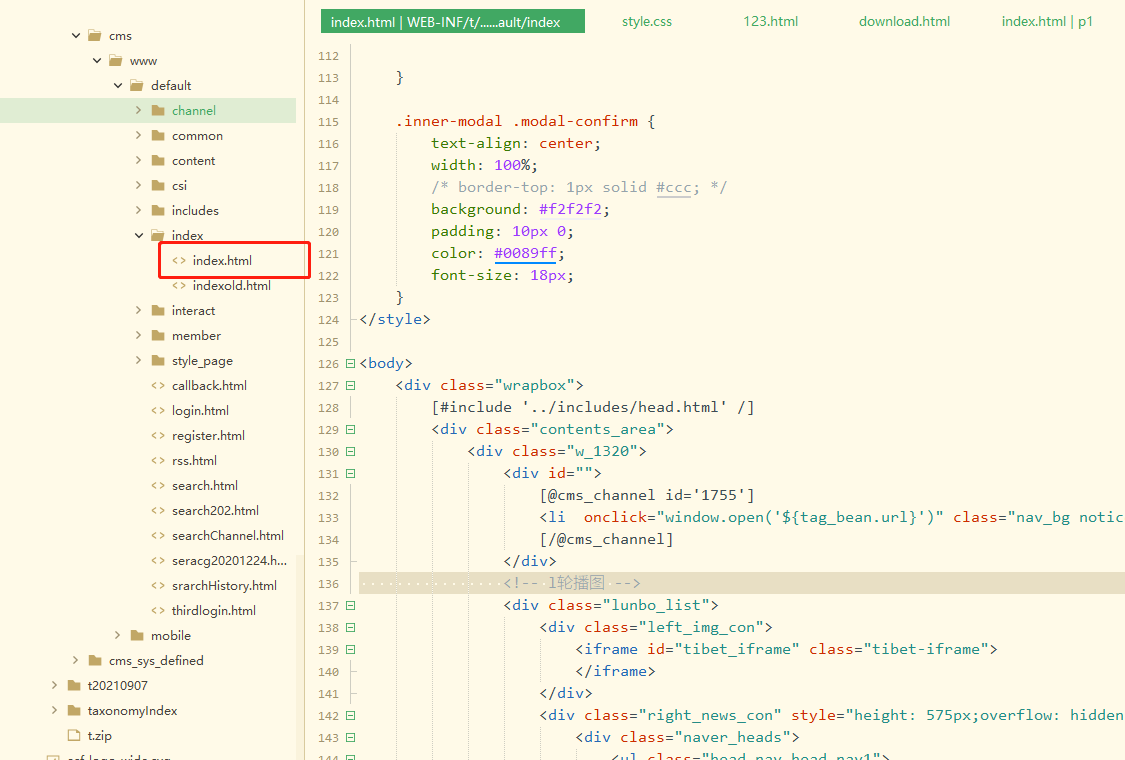The height and width of the screenshot is (760, 1125).
Task: Open search.html from the file tree
Action: (x=204, y=486)
